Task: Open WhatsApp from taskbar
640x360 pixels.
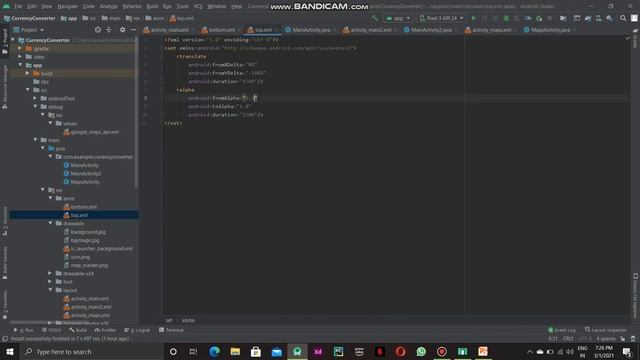Action: (421, 351)
